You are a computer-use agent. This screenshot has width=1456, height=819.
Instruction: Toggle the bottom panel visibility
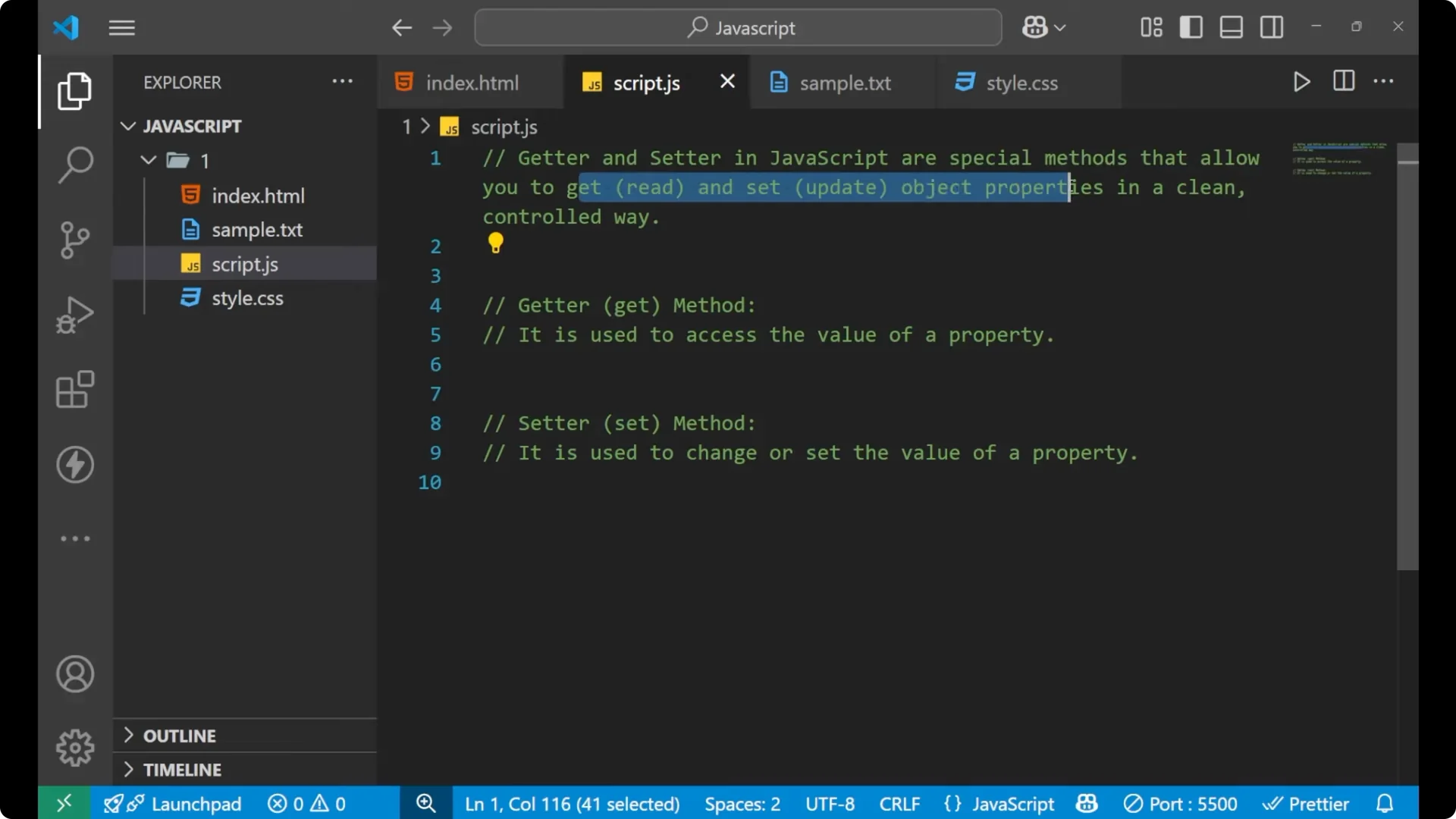(1230, 27)
